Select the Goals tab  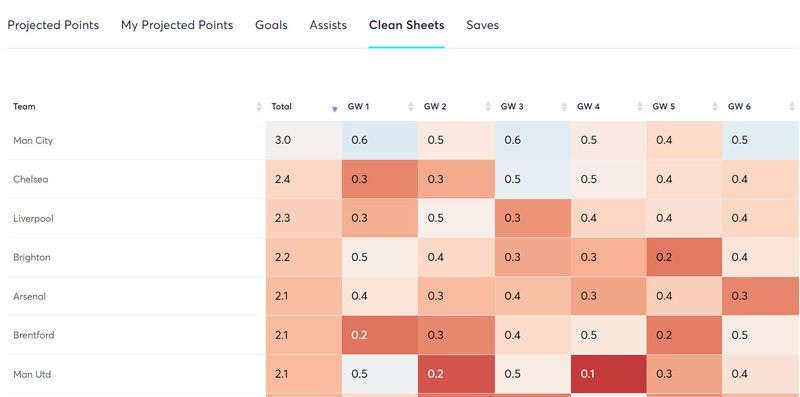(x=271, y=25)
